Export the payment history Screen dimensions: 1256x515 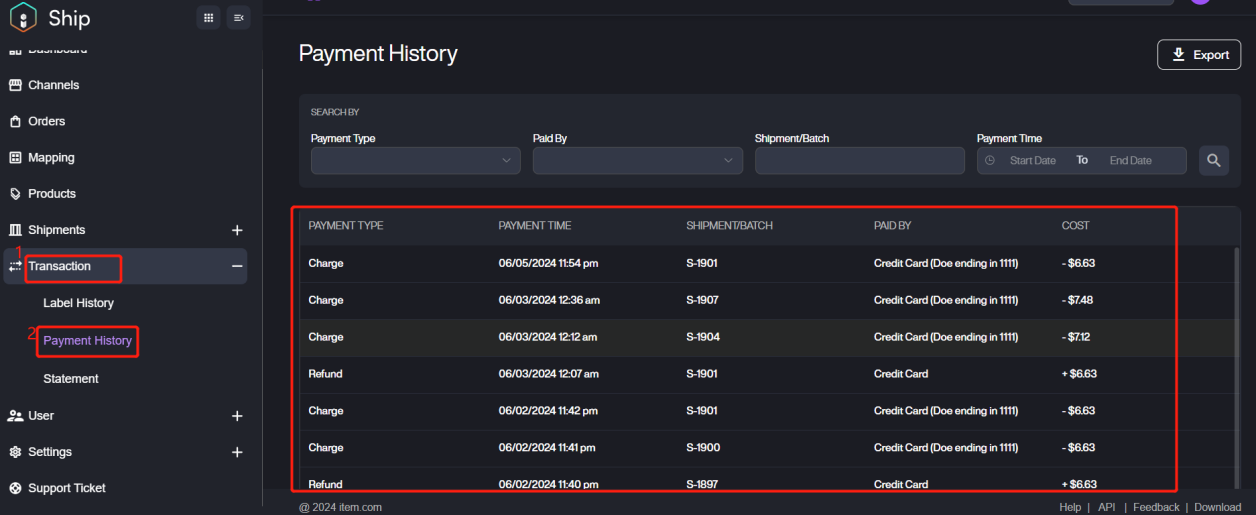coord(1198,55)
